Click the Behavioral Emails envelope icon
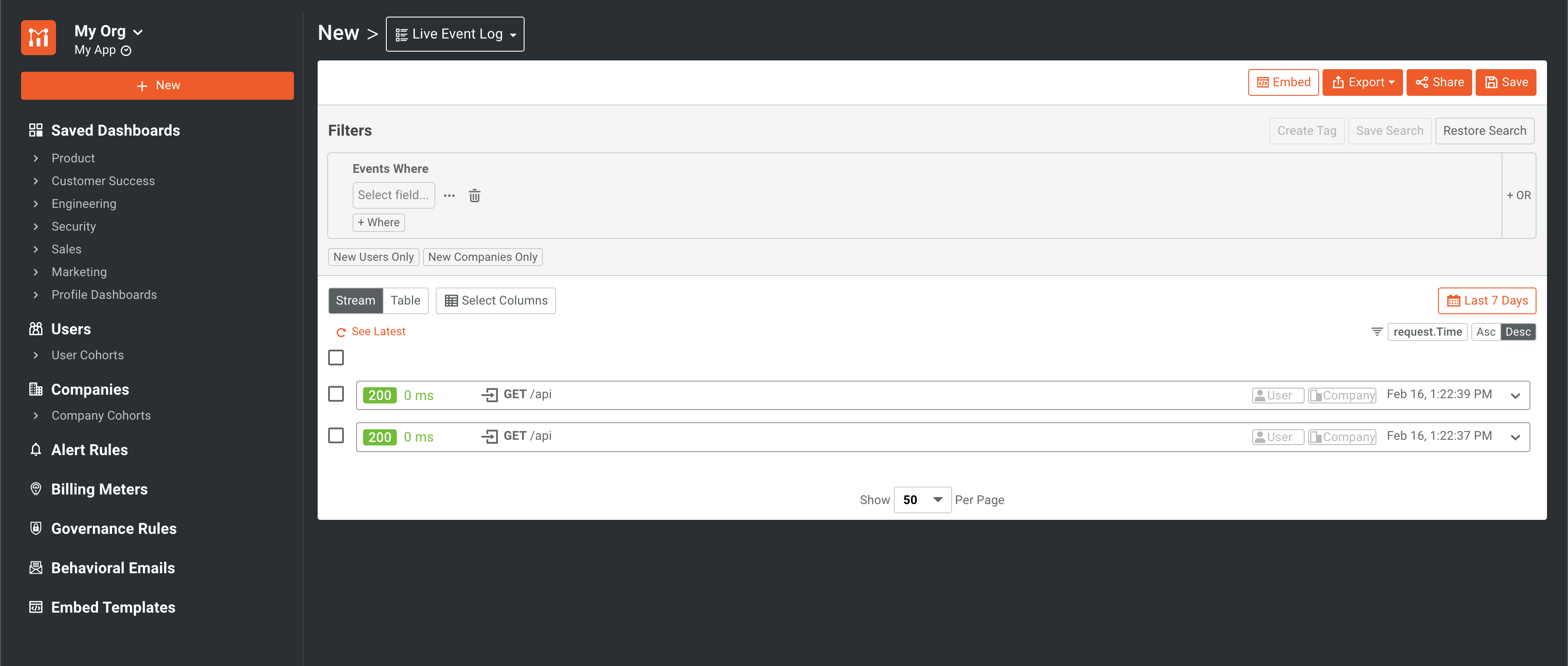 pyautogui.click(x=36, y=568)
